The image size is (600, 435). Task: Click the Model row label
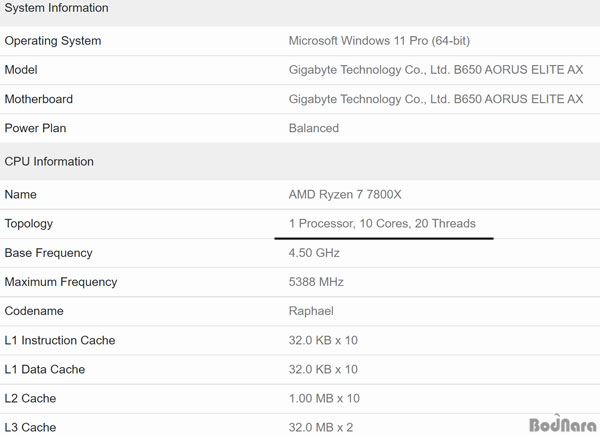point(21,70)
